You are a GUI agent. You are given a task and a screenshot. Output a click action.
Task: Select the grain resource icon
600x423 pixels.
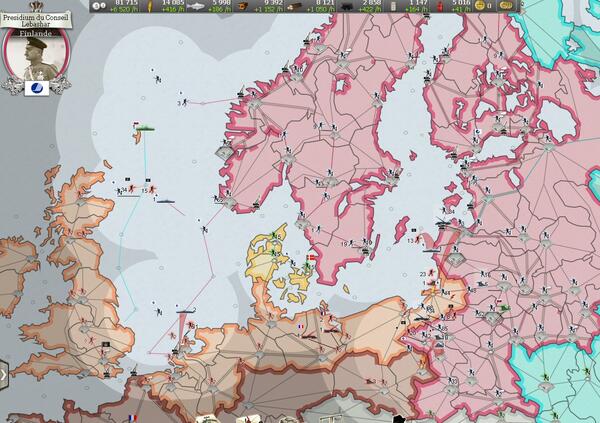tap(150, 5)
